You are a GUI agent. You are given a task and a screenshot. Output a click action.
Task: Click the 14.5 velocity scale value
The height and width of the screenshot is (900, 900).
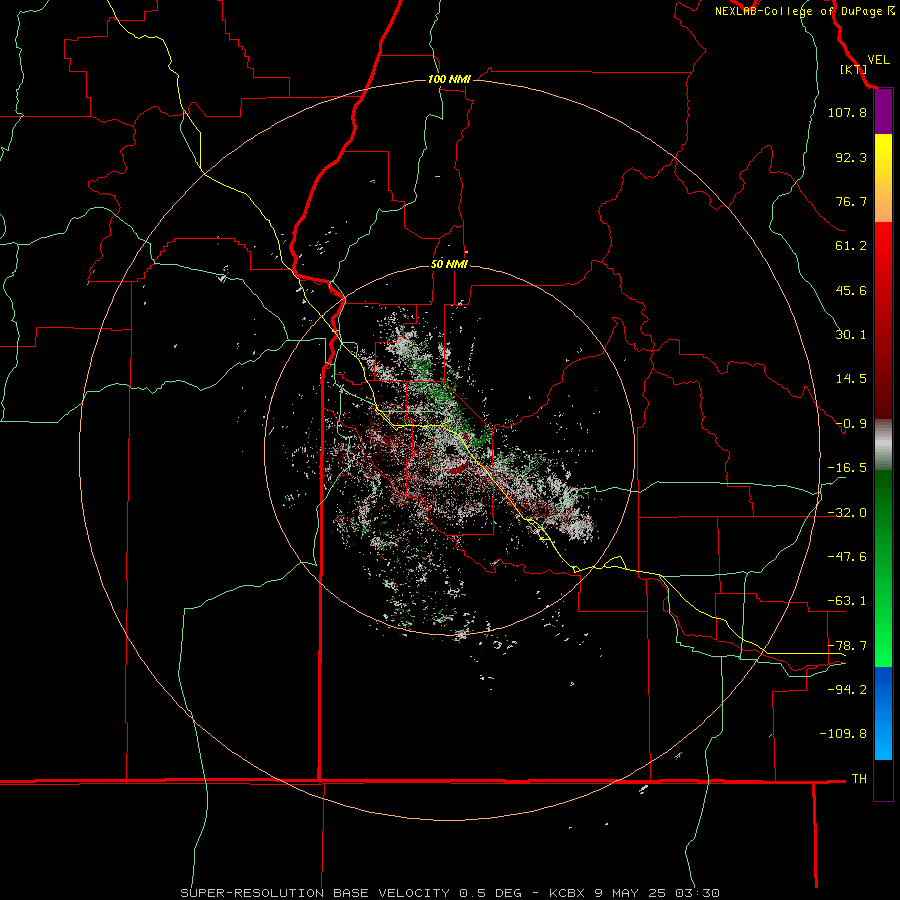click(851, 379)
